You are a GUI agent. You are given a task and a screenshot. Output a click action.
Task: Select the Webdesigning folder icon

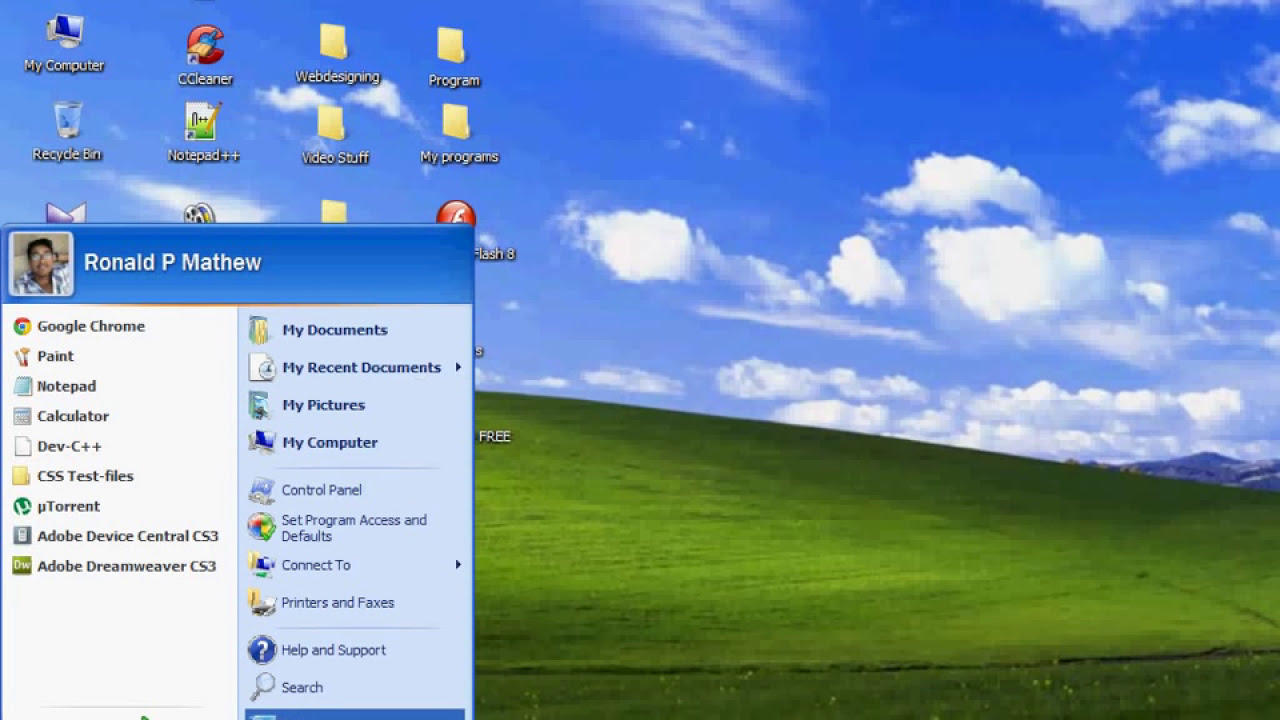[333, 42]
